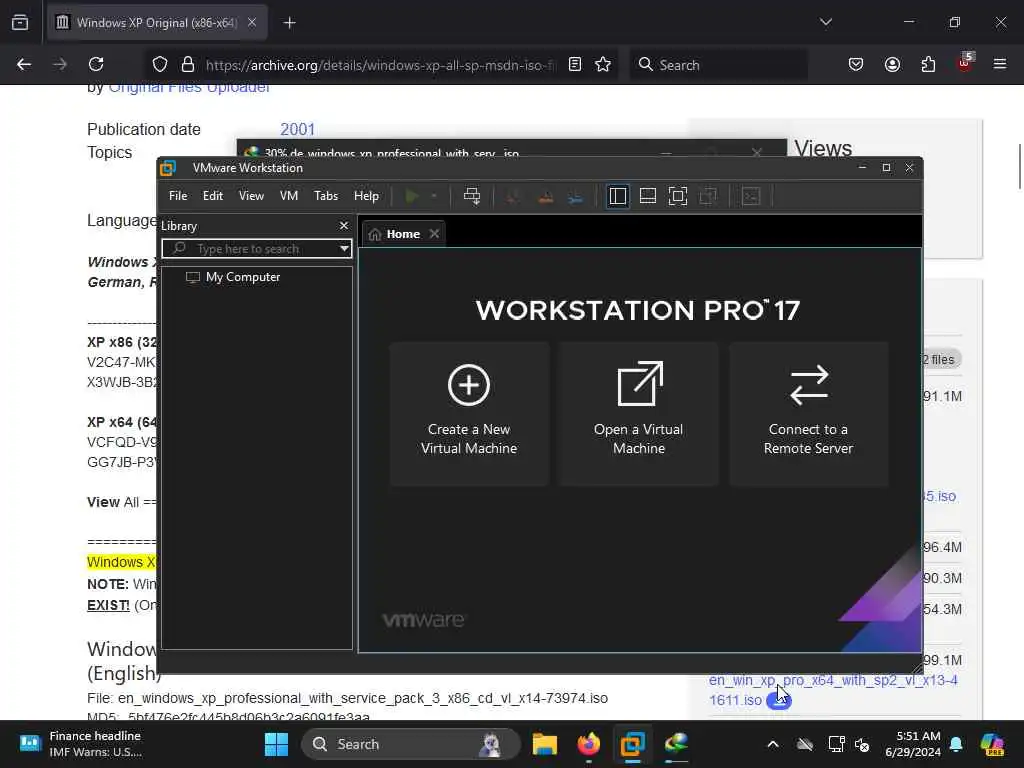
Task: Open the Firefox extensions puzzle icon
Action: pyautogui.click(x=928, y=65)
